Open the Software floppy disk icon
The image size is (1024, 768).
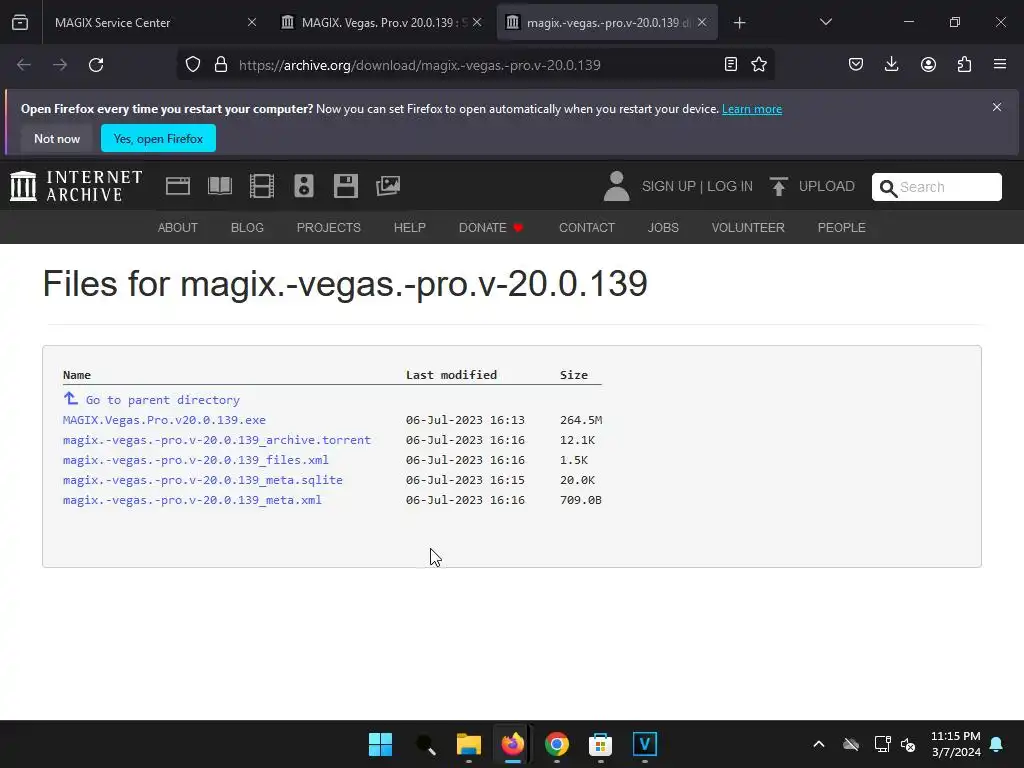click(x=345, y=186)
